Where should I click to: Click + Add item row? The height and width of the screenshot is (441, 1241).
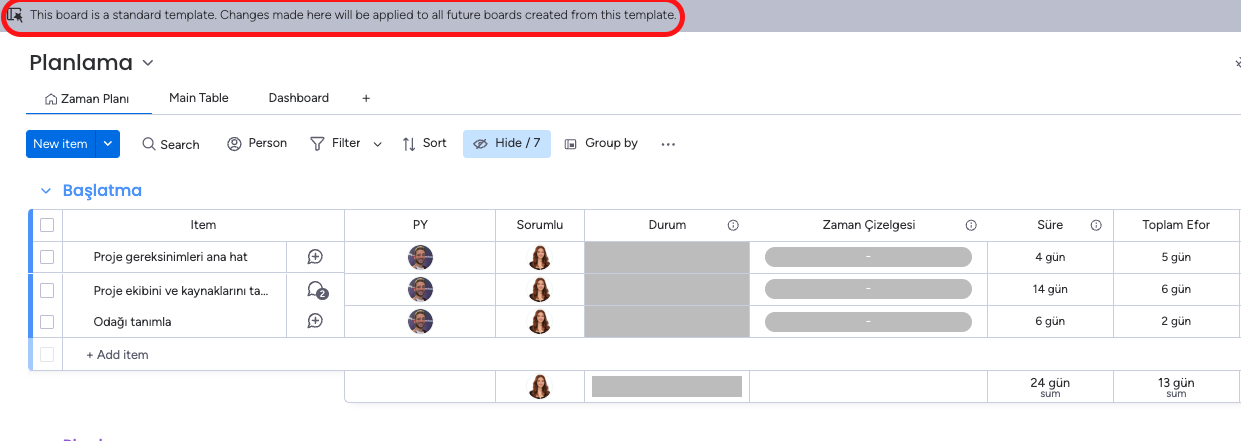click(x=117, y=354)
